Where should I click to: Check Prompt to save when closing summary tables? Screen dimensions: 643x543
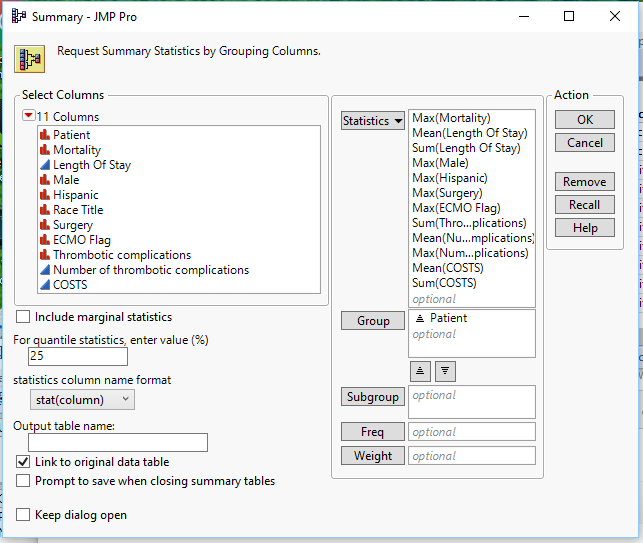23,481
